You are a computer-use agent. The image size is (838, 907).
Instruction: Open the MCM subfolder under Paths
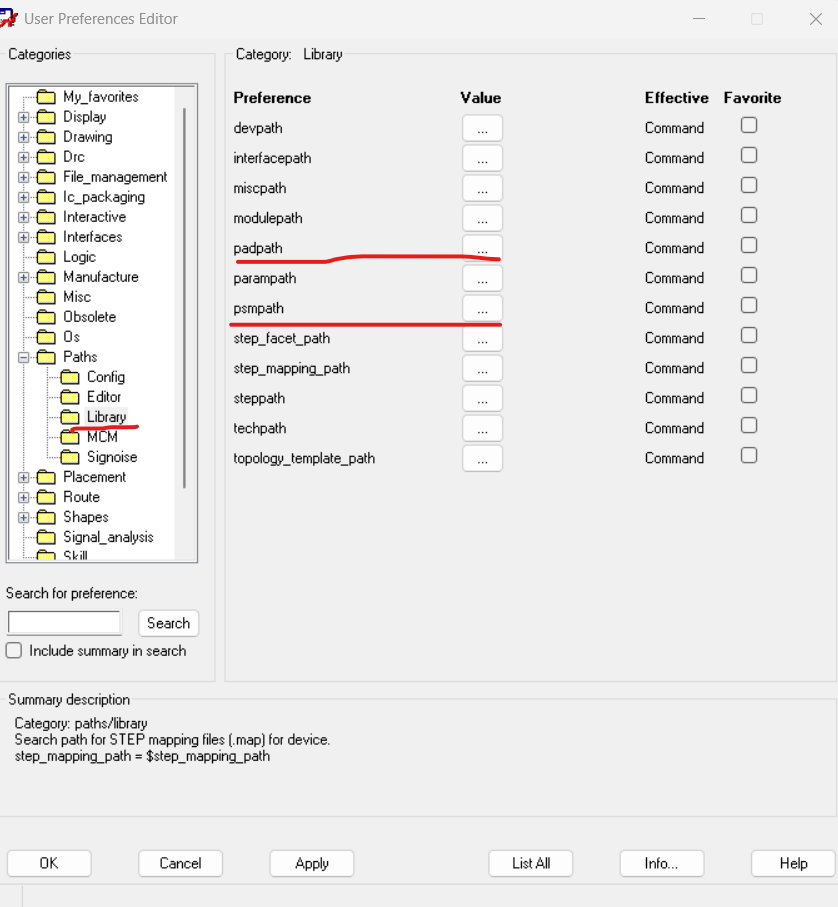(102, 437)
